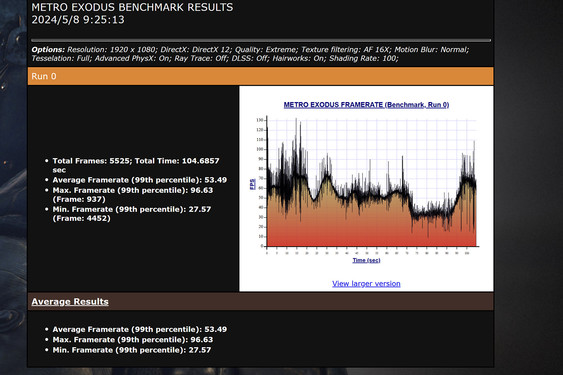Click the 2024/5/8 9:25:13 timestamp
The height and width of the screenshot is (375, 563).
[78, 19]
